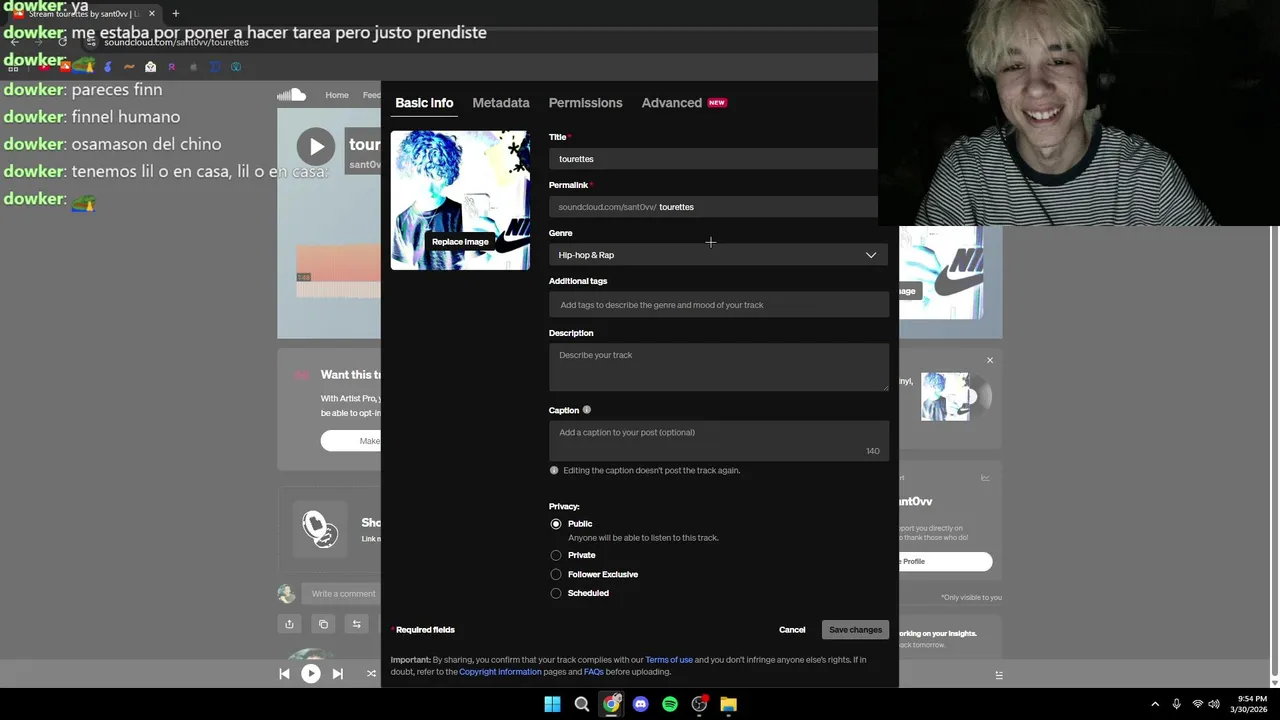Select the Private privacy option

point(556,555)
